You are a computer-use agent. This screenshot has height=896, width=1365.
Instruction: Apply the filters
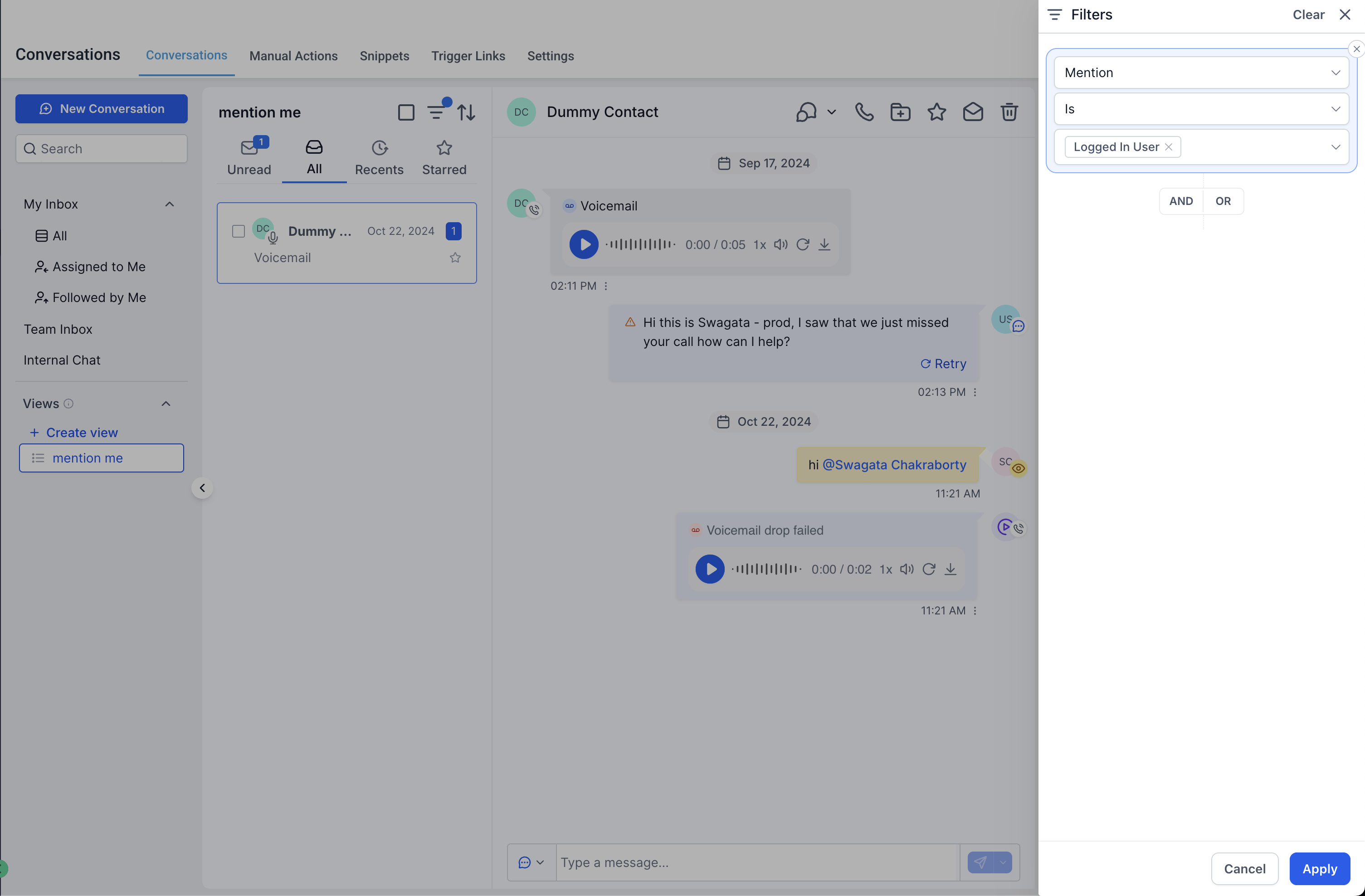tap(1319, 868)
